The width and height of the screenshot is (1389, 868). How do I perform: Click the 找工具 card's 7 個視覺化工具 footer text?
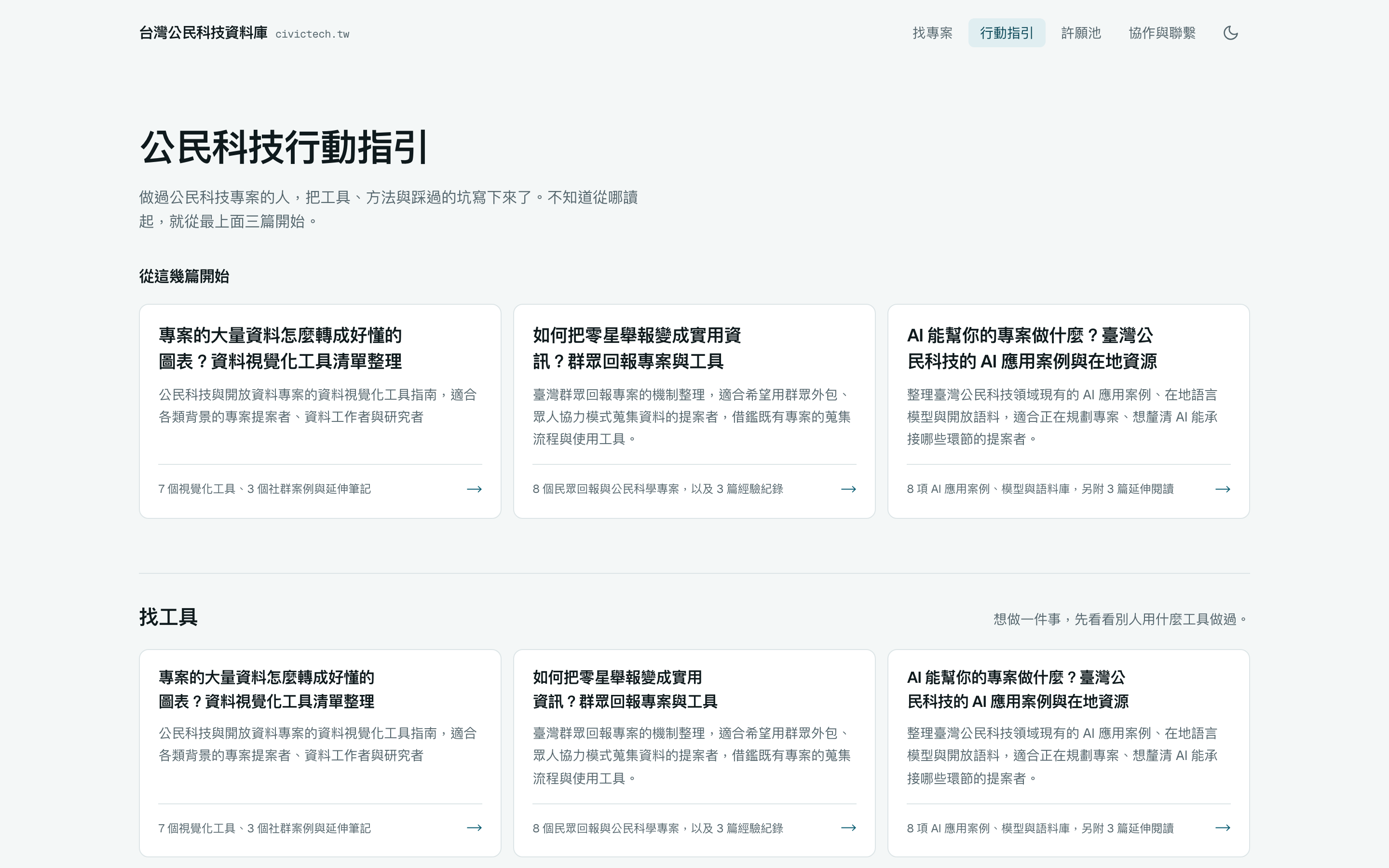pyautogui.click(x=265, y=828)
